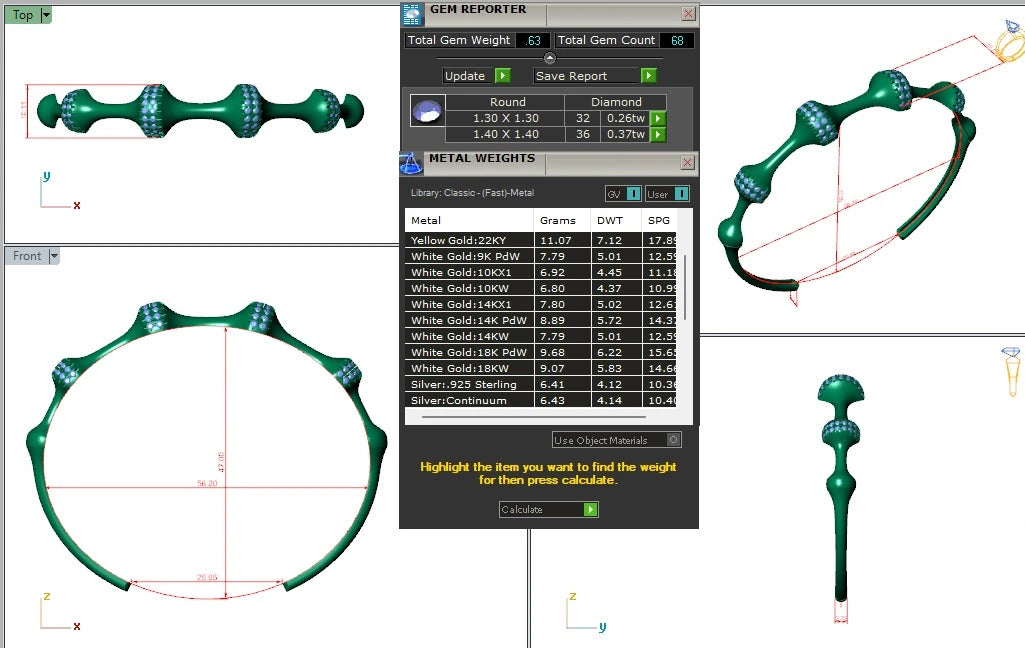Screen dimensions: 1025x648
Task: Click the 11.07 grams value
Action: click(556, 240)
